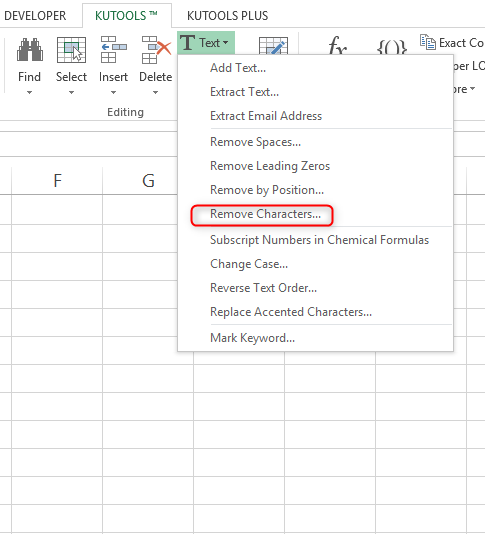Expand the Delete dropdown arrow
485x534 pixels.
pos(155,92)
